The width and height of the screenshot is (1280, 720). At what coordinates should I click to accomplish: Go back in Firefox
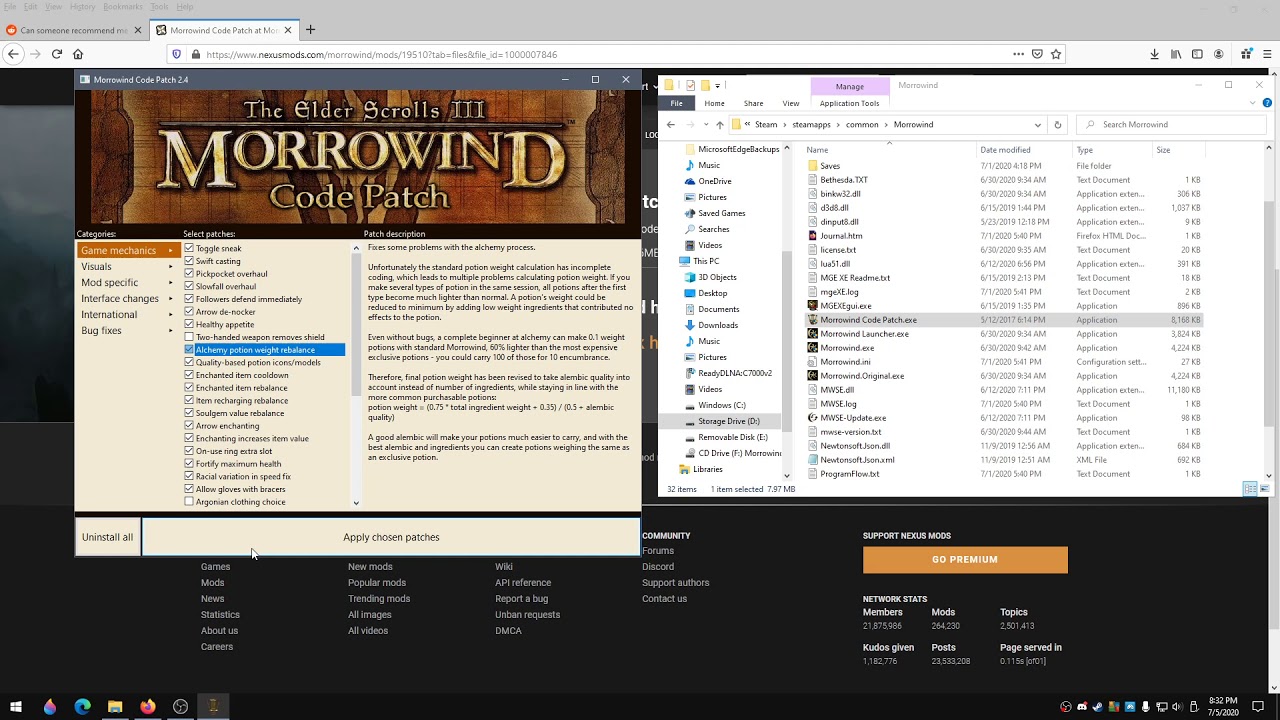13,54
